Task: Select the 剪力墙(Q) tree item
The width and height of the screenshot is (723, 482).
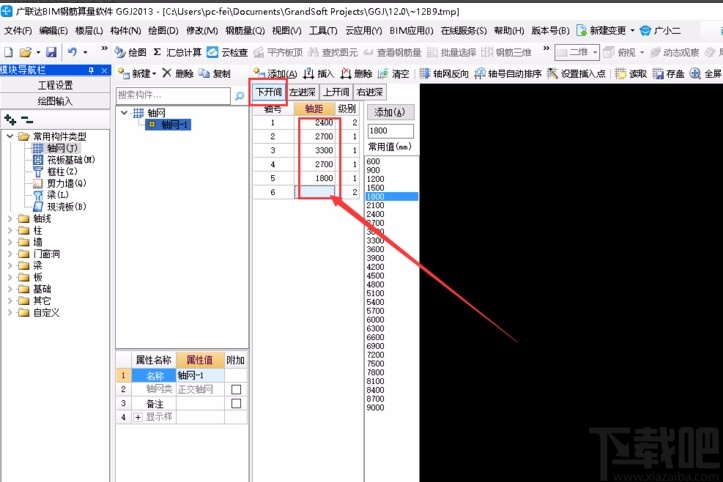Action: 60,183
